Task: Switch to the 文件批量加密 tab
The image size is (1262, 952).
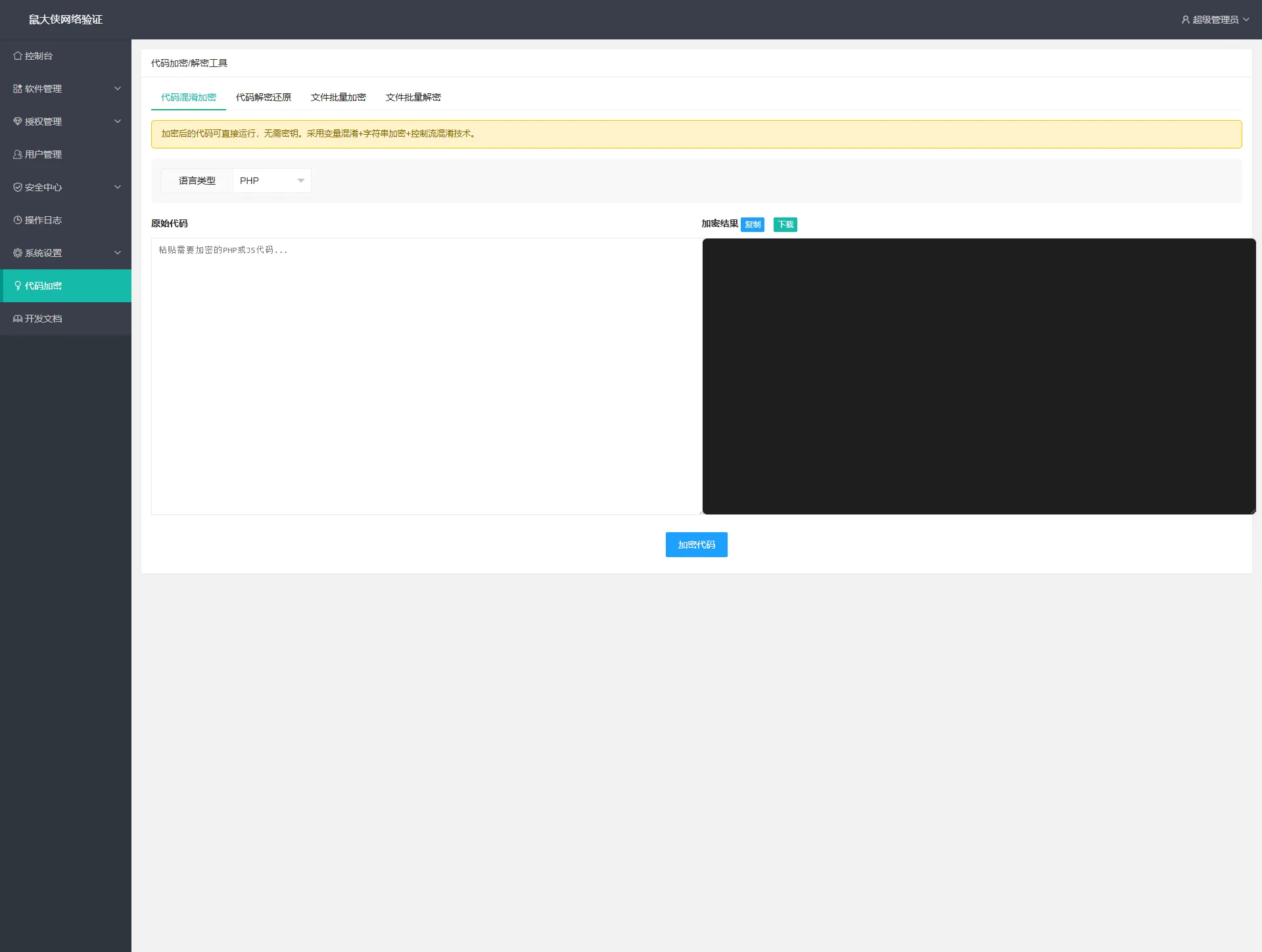Action: [x=339, y=97]
